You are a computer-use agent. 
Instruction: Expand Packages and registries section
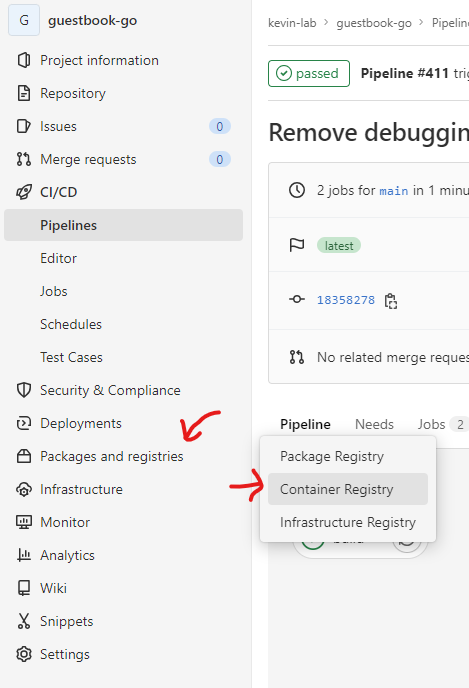111,456
